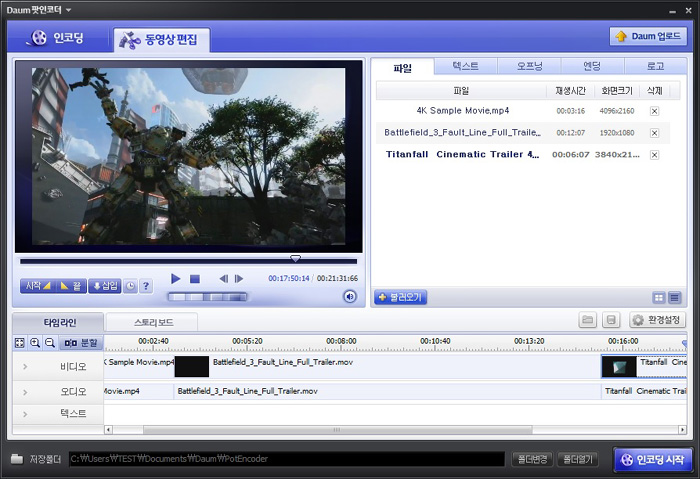Click the timeline playhead marker

tap(684, 343)
